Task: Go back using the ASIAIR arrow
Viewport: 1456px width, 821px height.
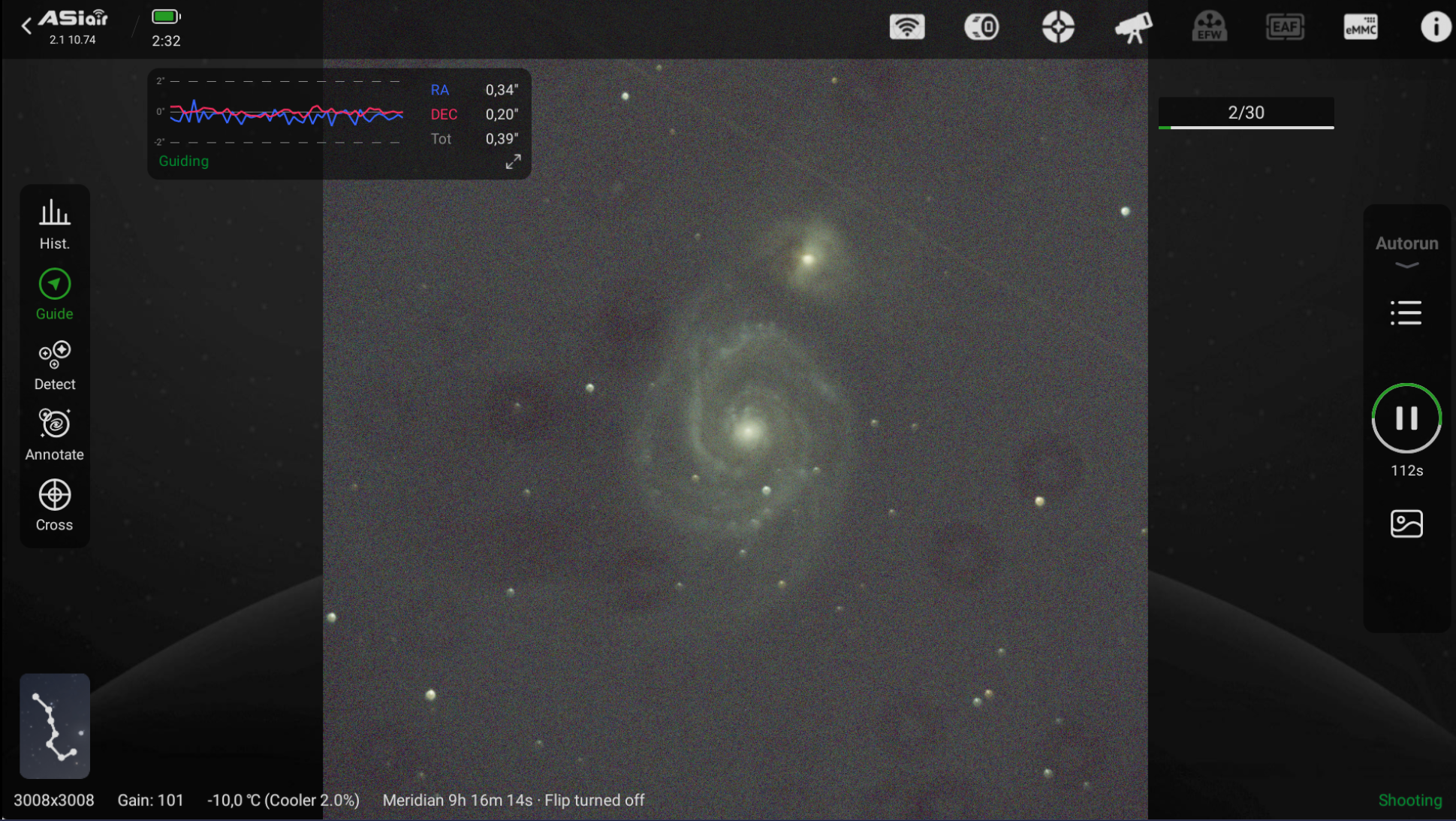Action: pos(27,26)
